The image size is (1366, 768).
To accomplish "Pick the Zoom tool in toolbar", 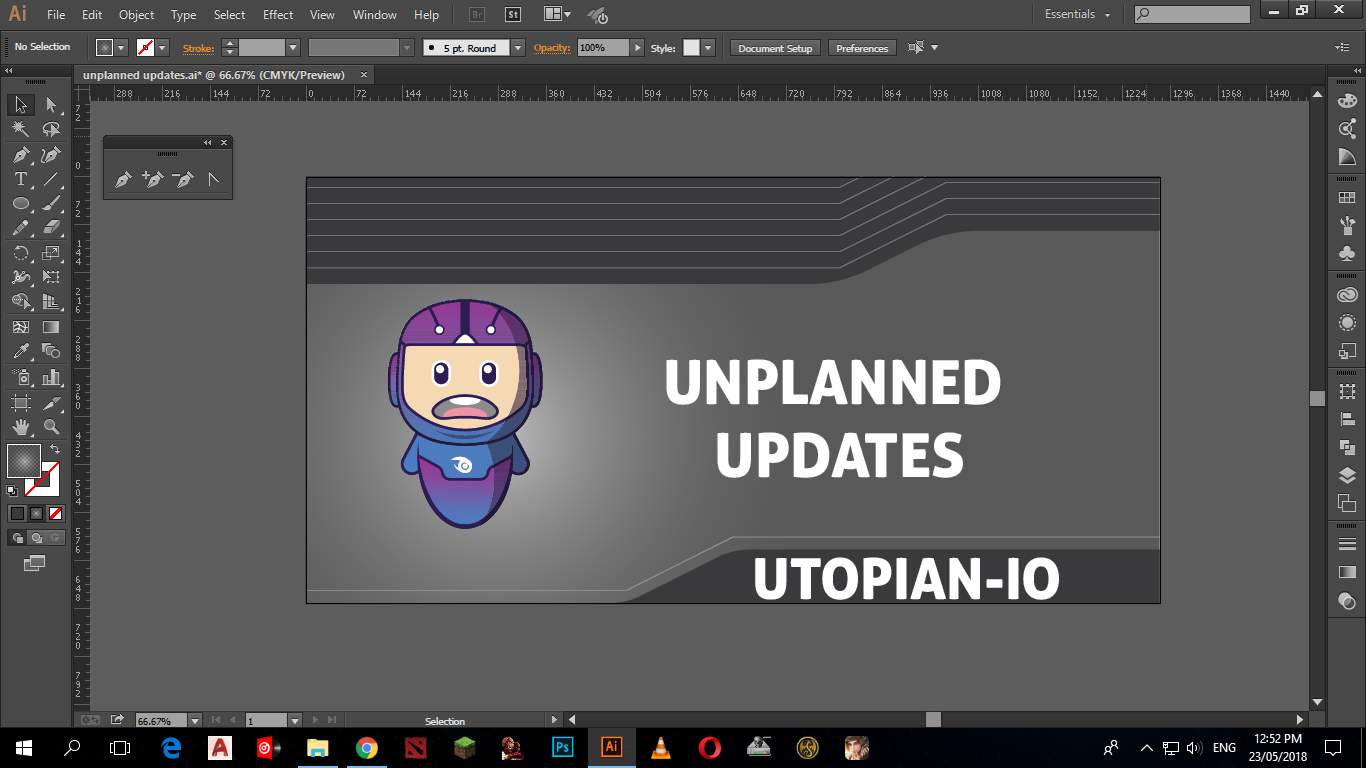I will 51,426.
